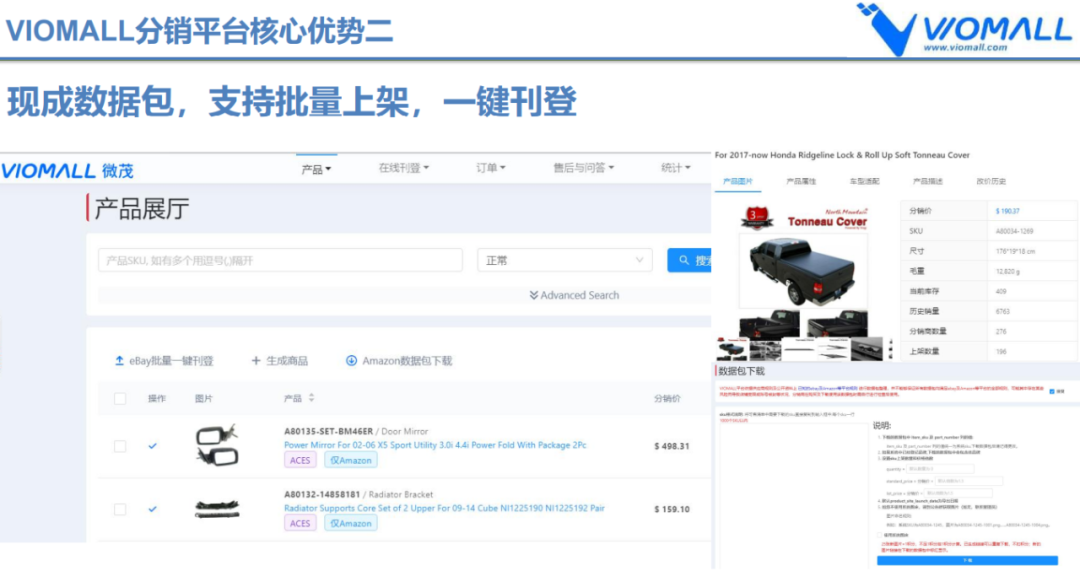Click the Amazon数据包下载 download icon
1080x582 pixels.
[x=351, y=361]
